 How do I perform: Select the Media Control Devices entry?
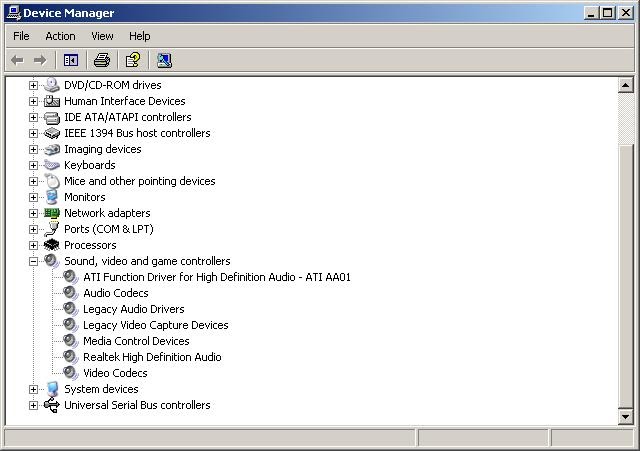pos(136,341)
